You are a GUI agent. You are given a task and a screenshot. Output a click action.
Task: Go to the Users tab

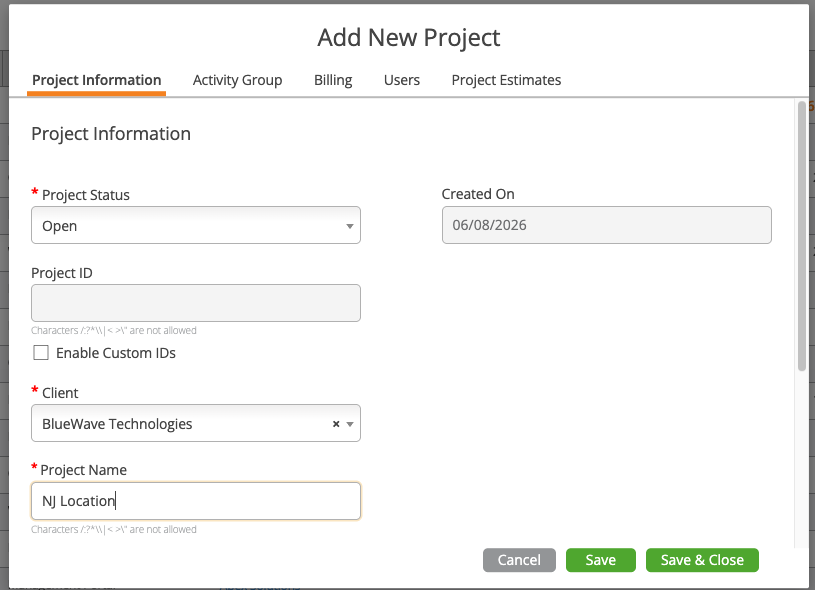coord(402,80)
